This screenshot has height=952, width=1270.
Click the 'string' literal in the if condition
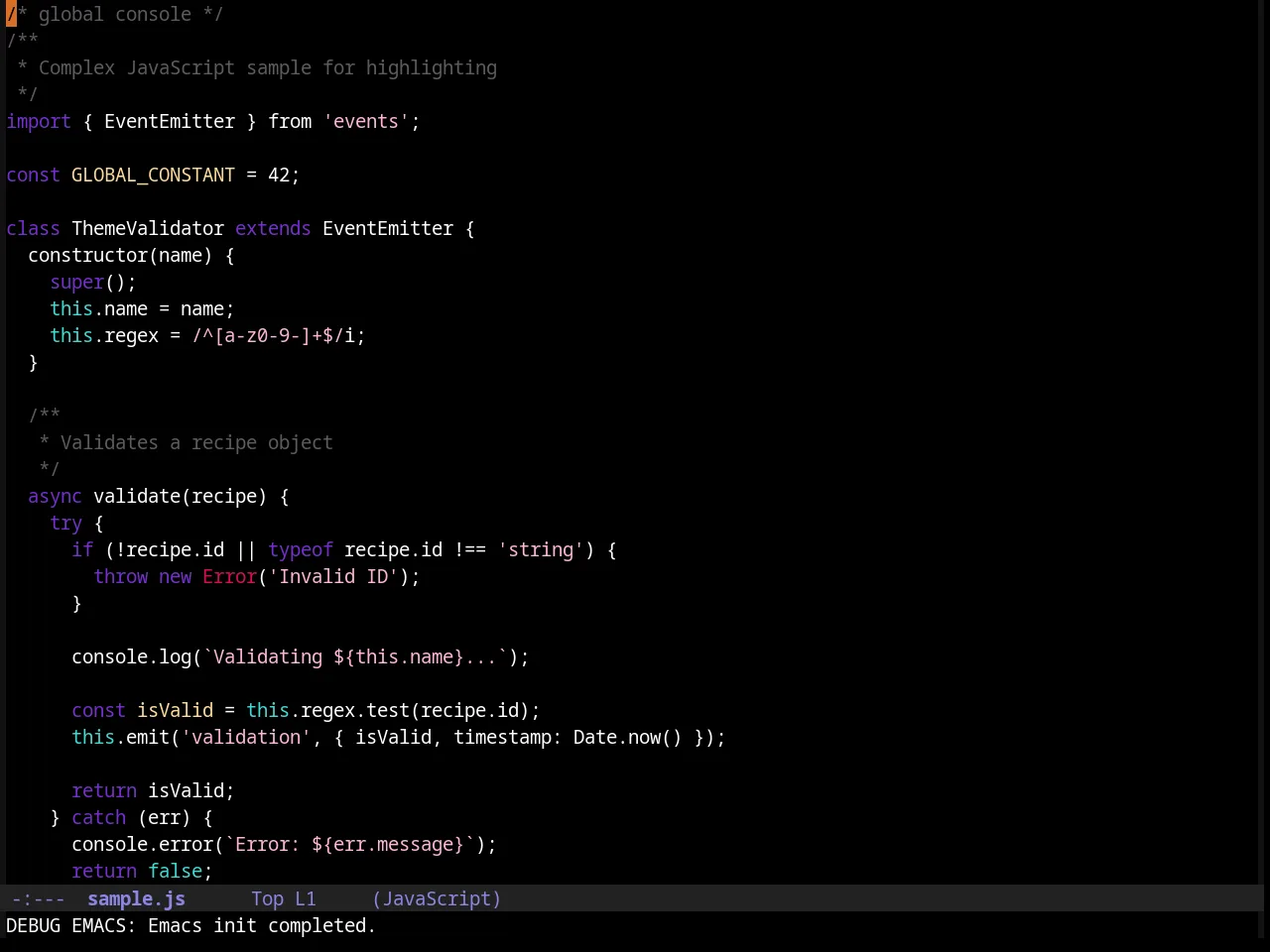(x=541, y=549)
